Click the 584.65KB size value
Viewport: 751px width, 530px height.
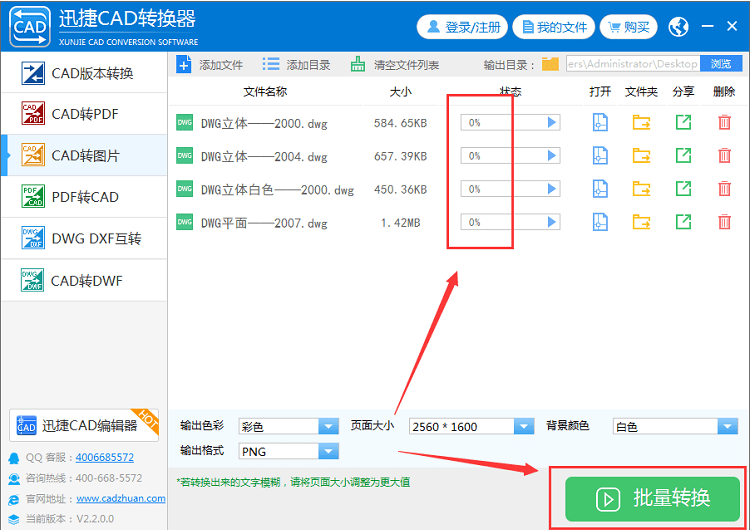click(x=400, y=123)
